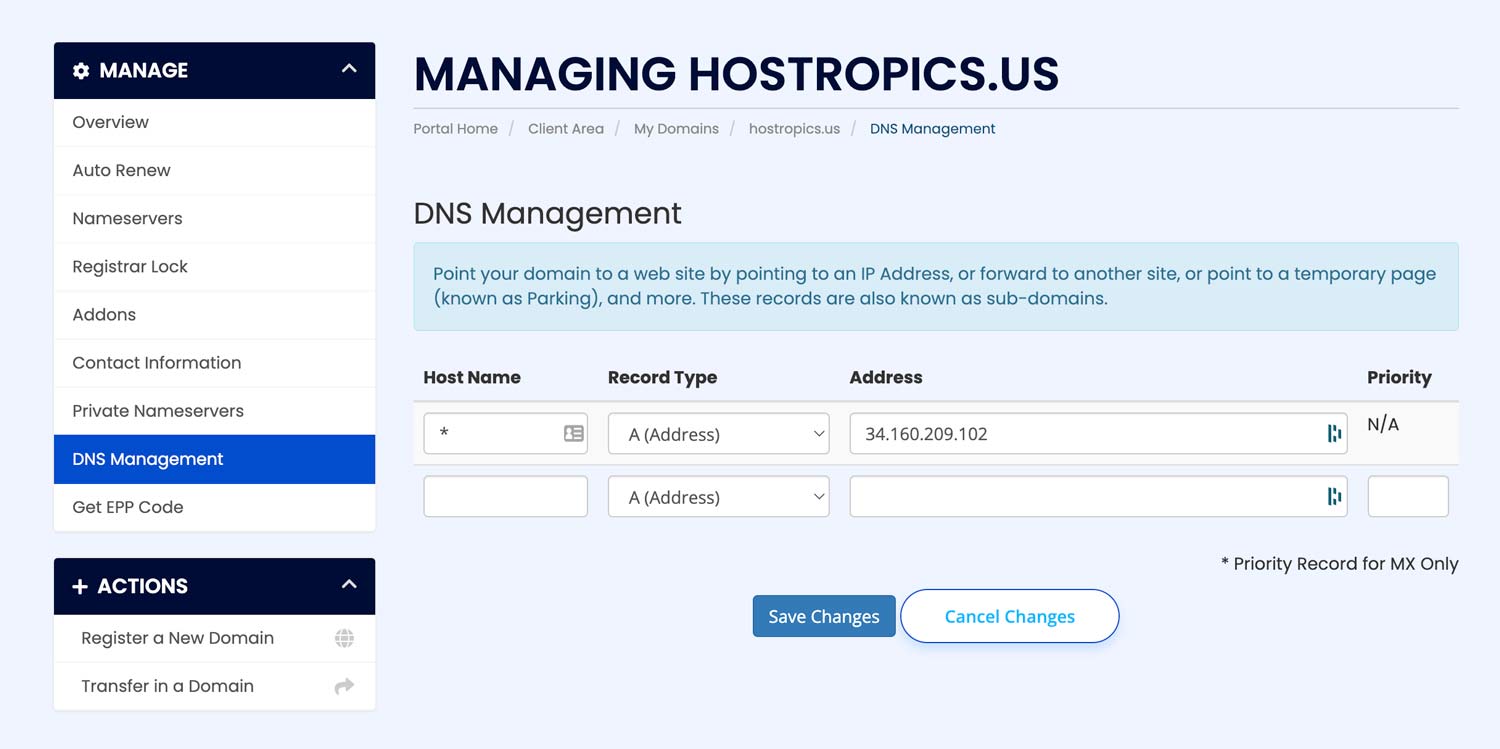Screen dimensions: 1500x749
Task: Select Nameservers in the sidebar
Action: 127,218
